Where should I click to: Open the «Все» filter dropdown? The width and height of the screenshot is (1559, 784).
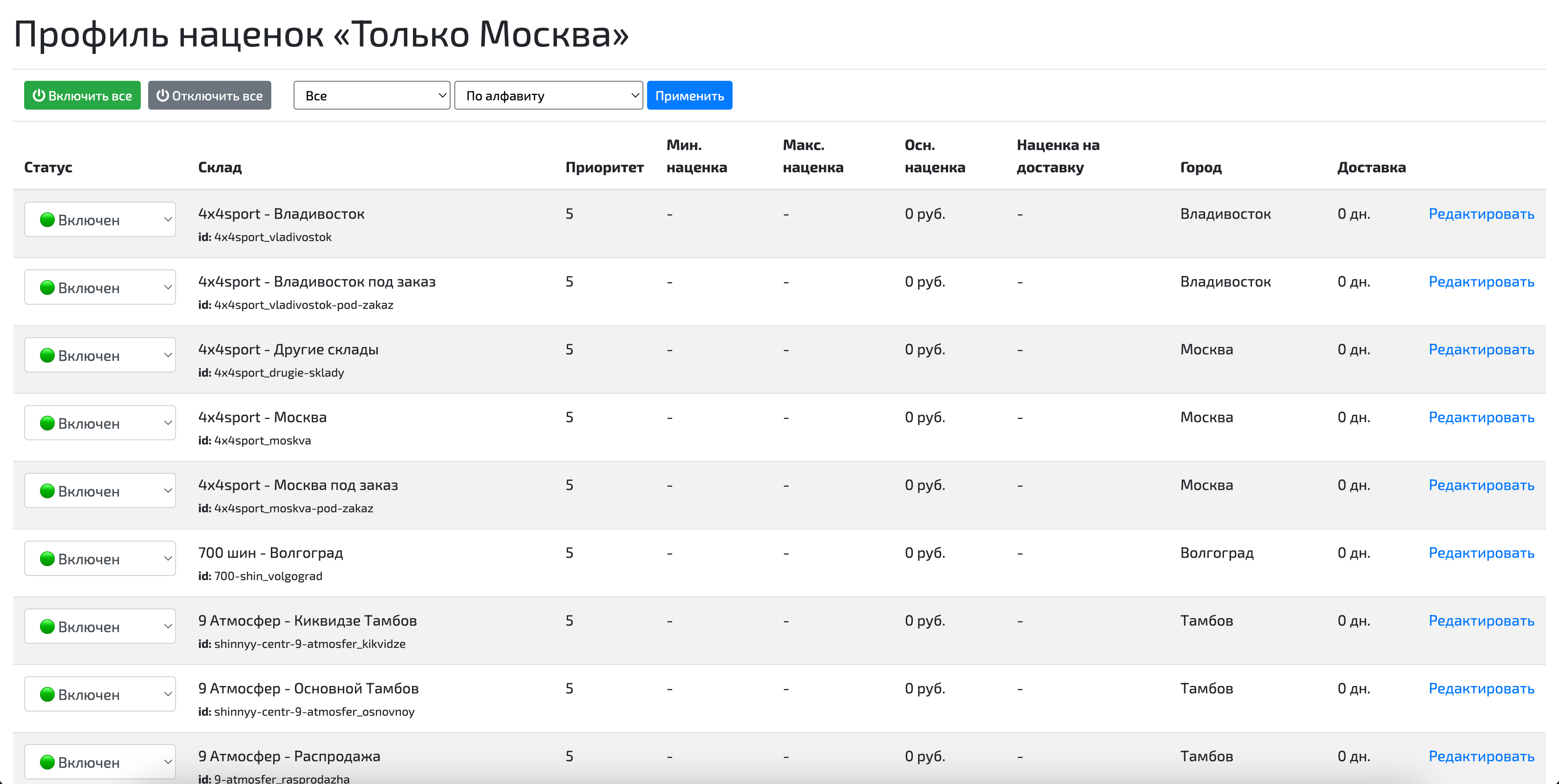click(371, 95)
